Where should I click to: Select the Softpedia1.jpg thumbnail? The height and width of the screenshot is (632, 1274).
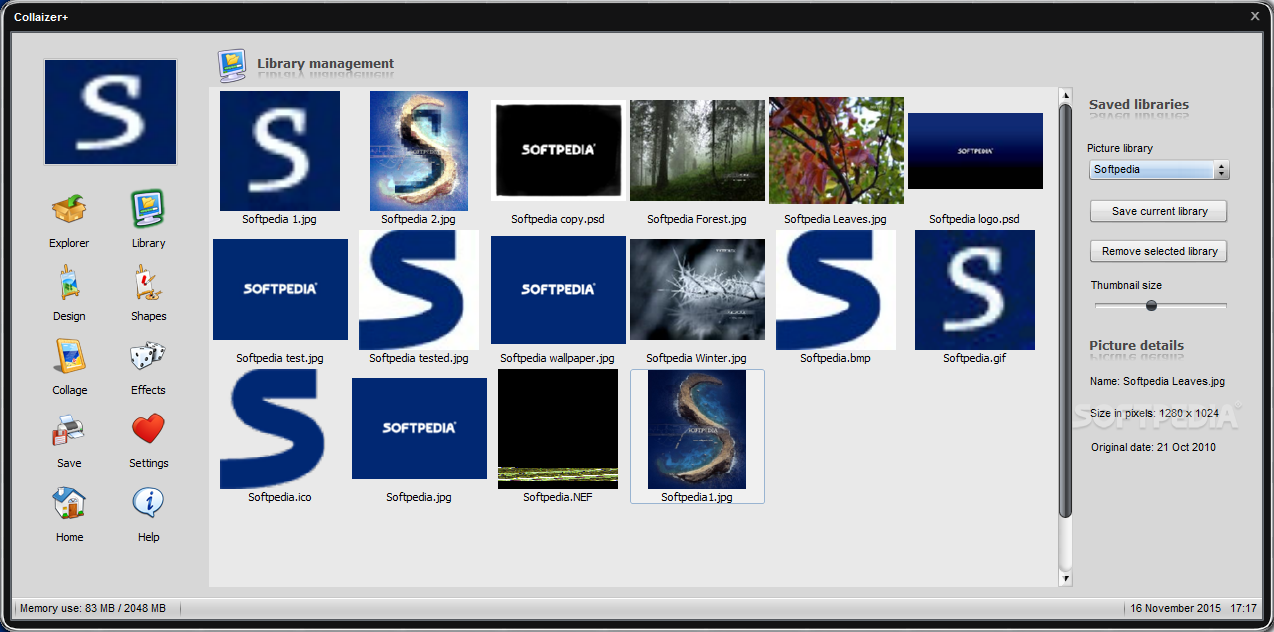point(697,429)
